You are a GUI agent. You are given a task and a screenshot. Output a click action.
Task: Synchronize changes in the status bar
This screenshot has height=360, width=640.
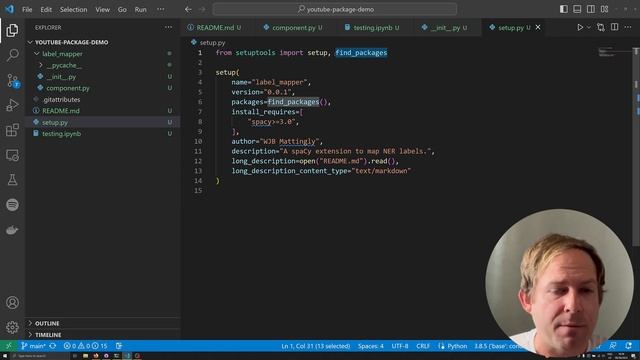pyautogui.click(x=53, y=346)
